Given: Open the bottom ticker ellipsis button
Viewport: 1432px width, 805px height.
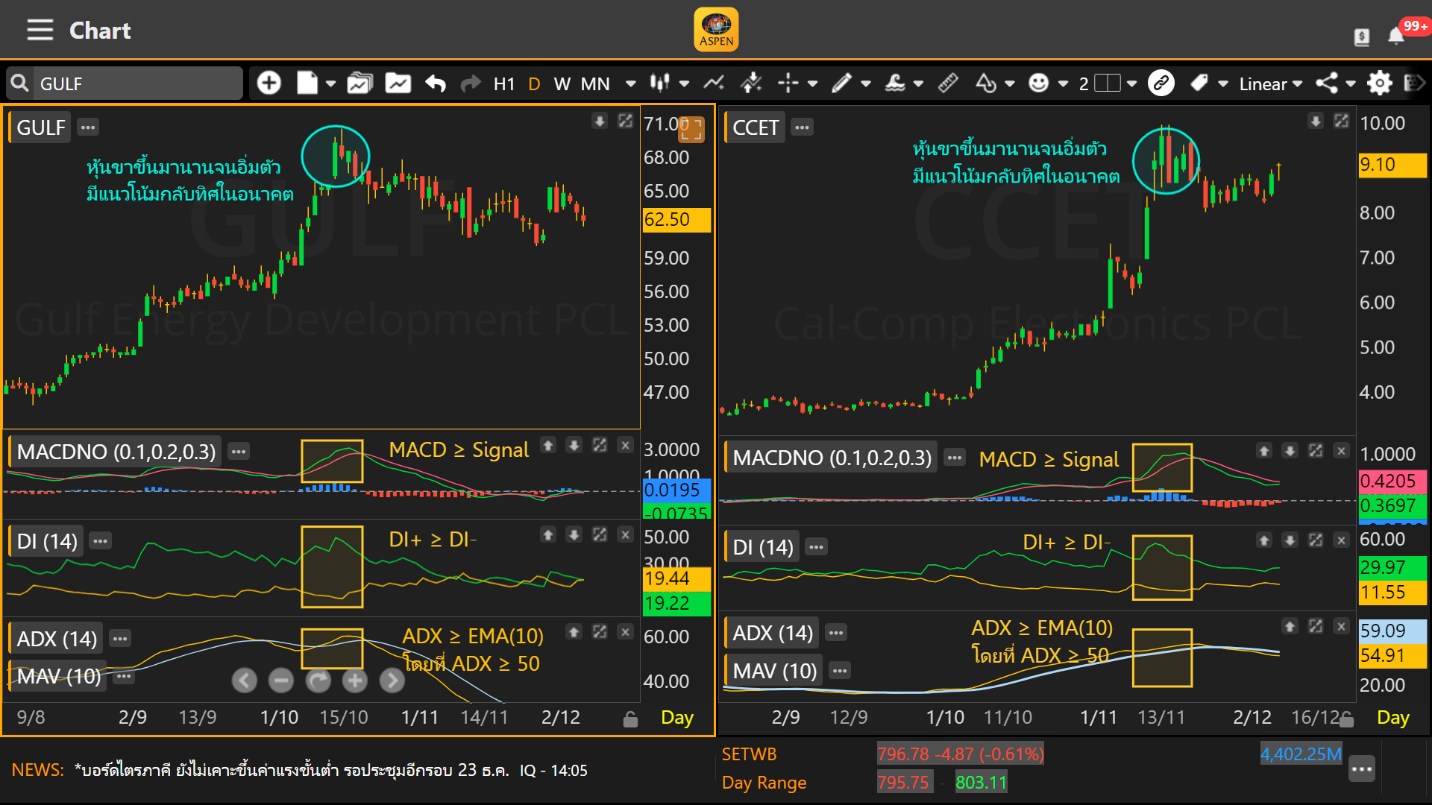Looking at the screenshot, I should 1361,768.
